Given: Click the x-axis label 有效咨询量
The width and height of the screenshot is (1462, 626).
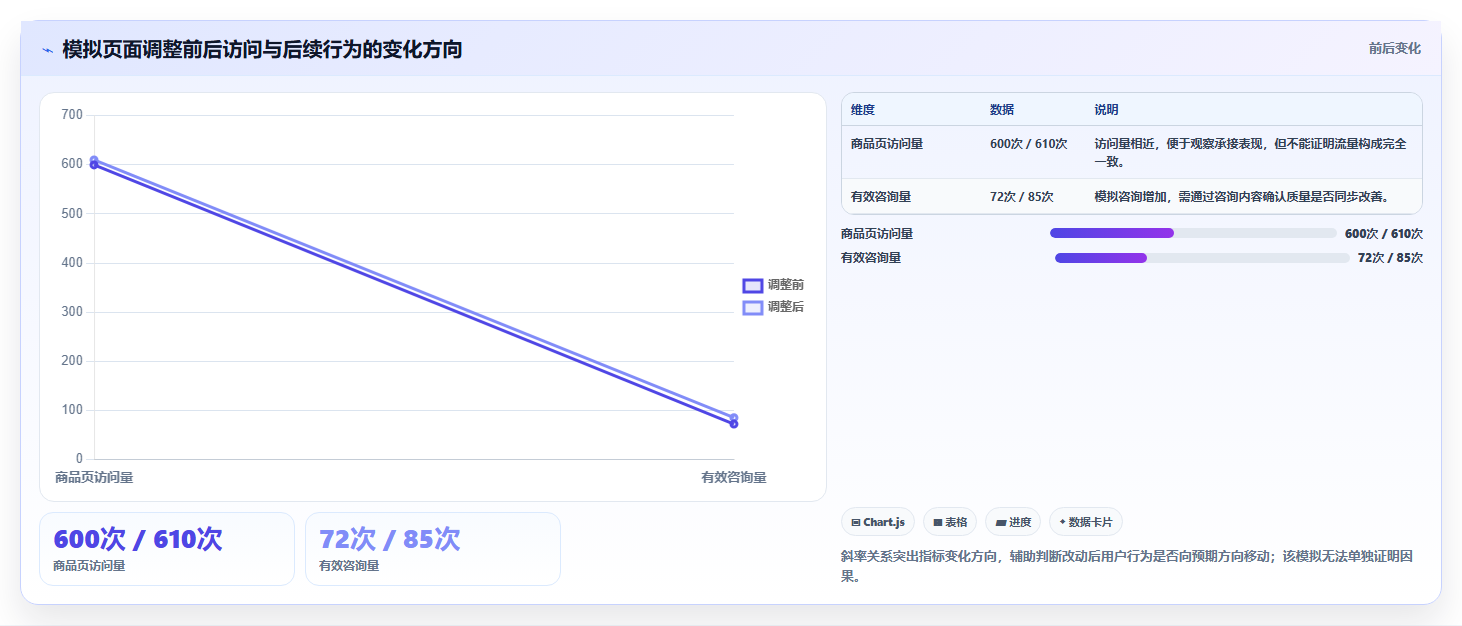Looking at the screenshot, I should tap(734, 478).
